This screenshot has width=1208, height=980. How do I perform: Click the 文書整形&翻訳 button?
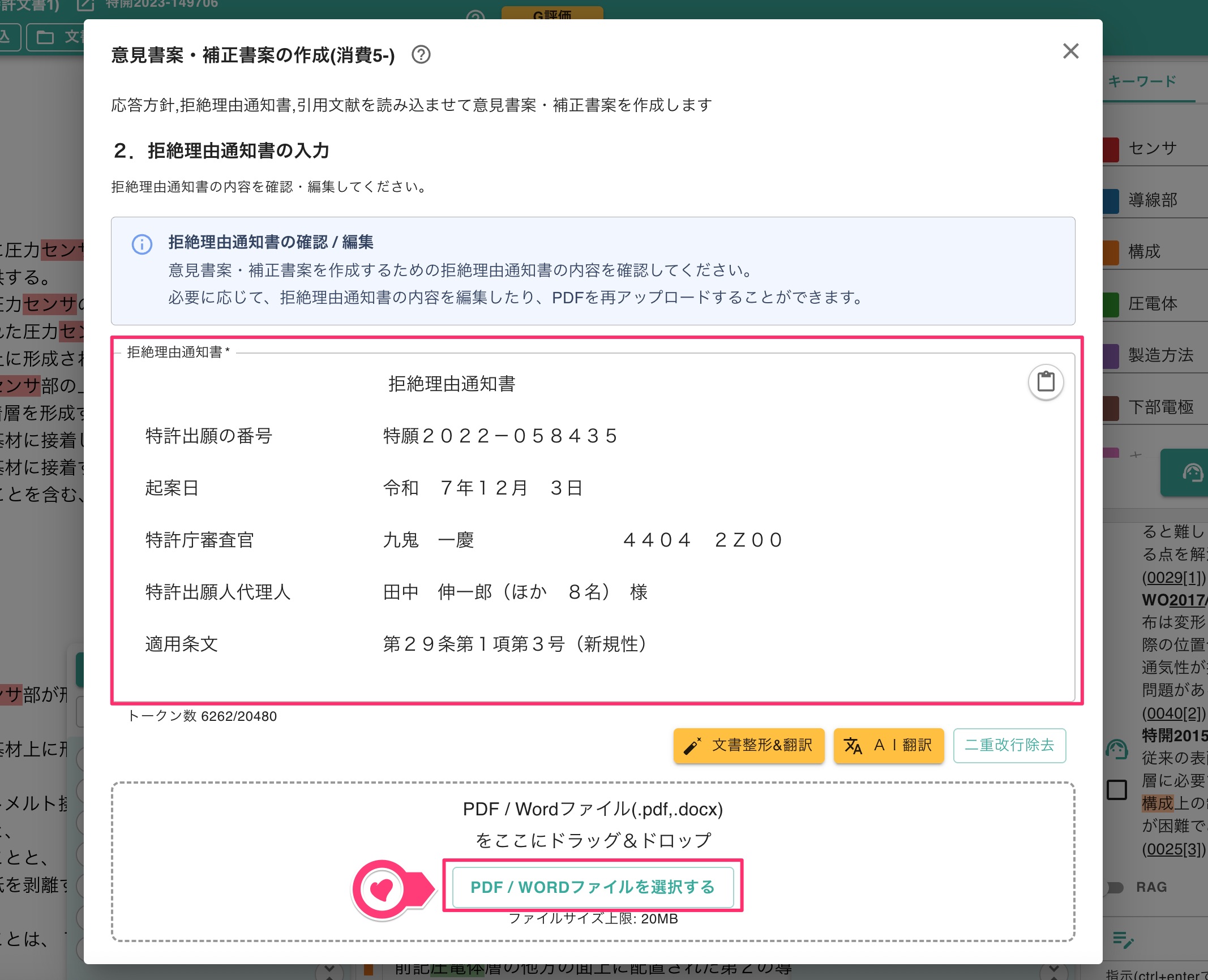(748, 745)
